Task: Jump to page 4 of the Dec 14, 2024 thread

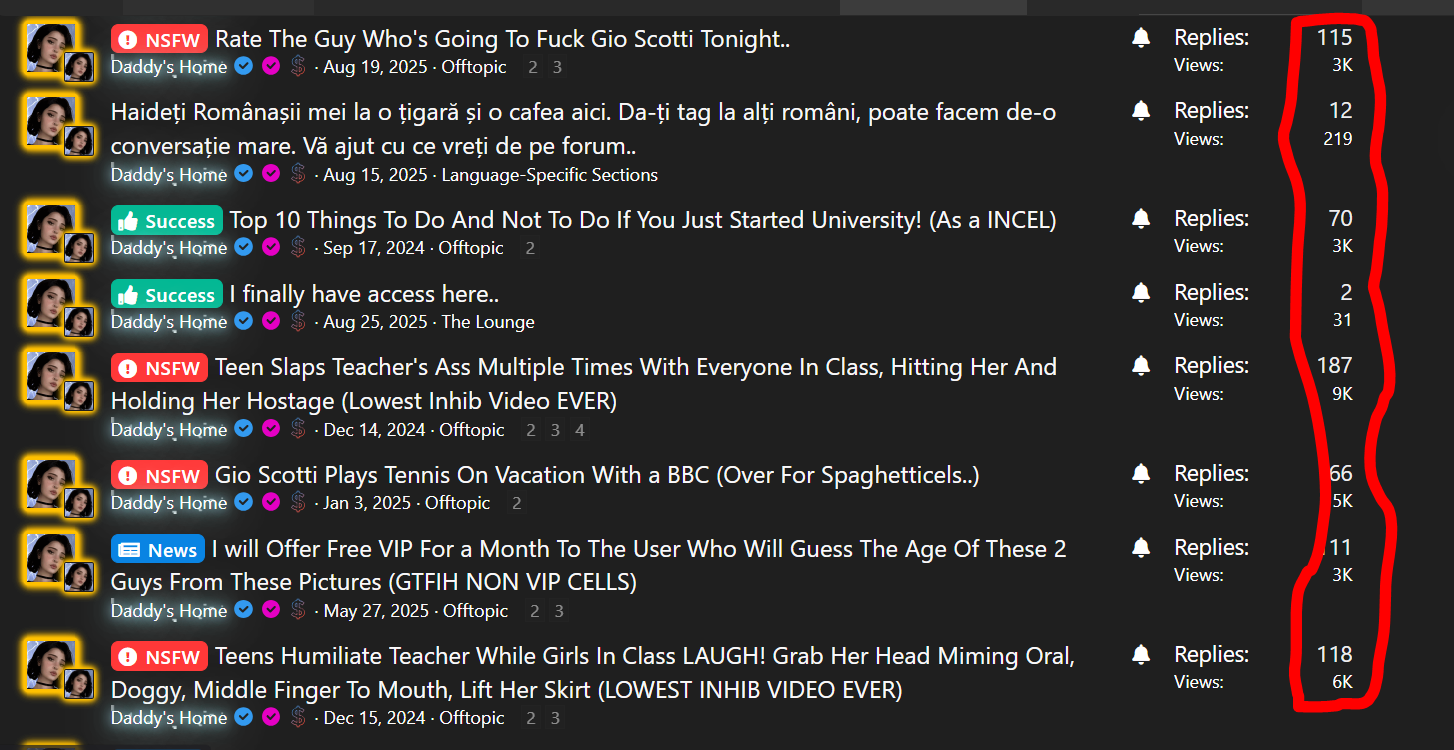Action: (580, 430)
